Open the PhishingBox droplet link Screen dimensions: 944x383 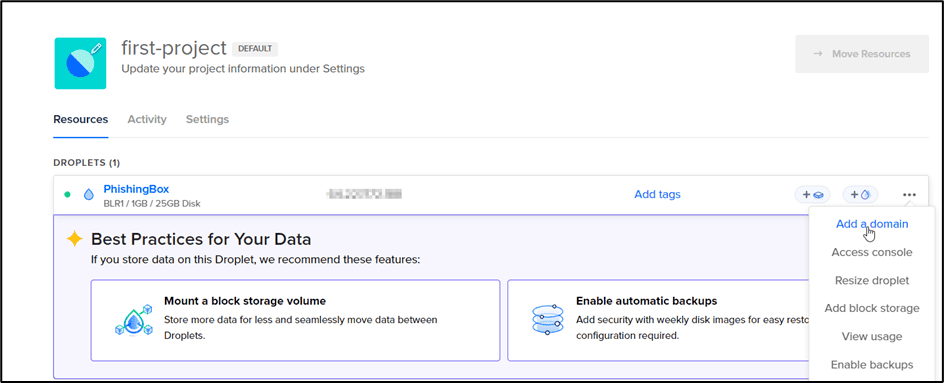pos(136,189)
